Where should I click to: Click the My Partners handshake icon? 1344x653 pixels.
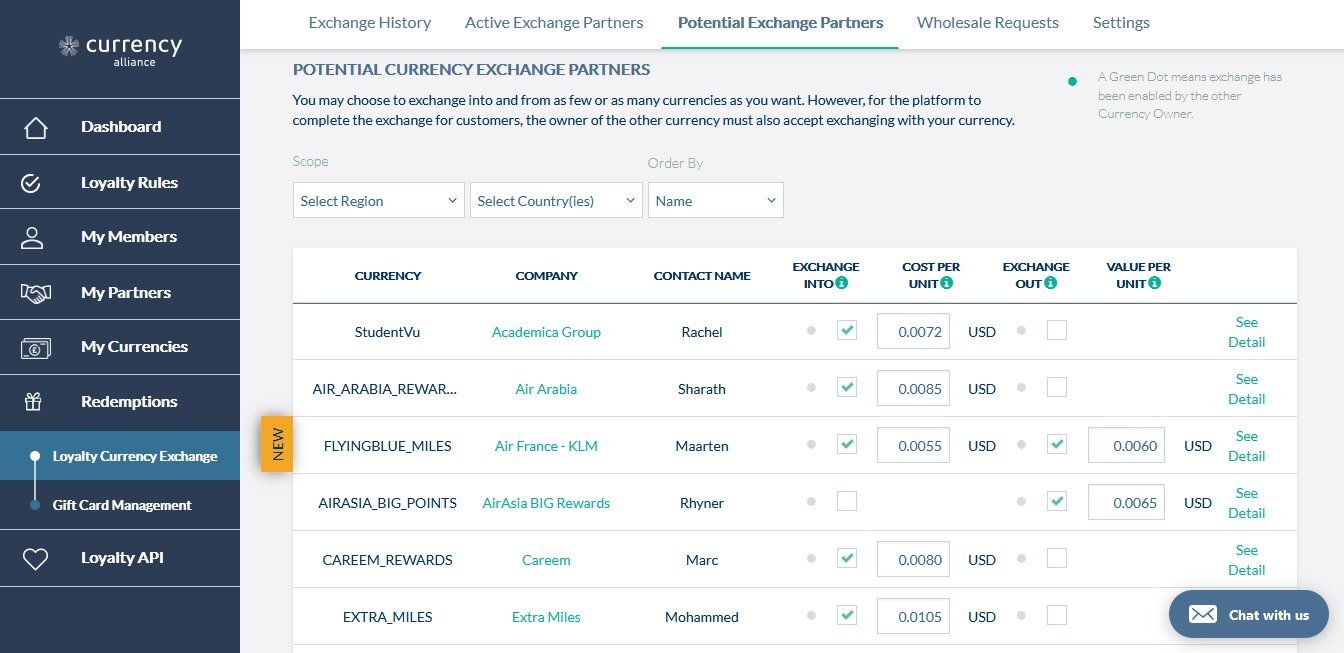click(36, 293)
